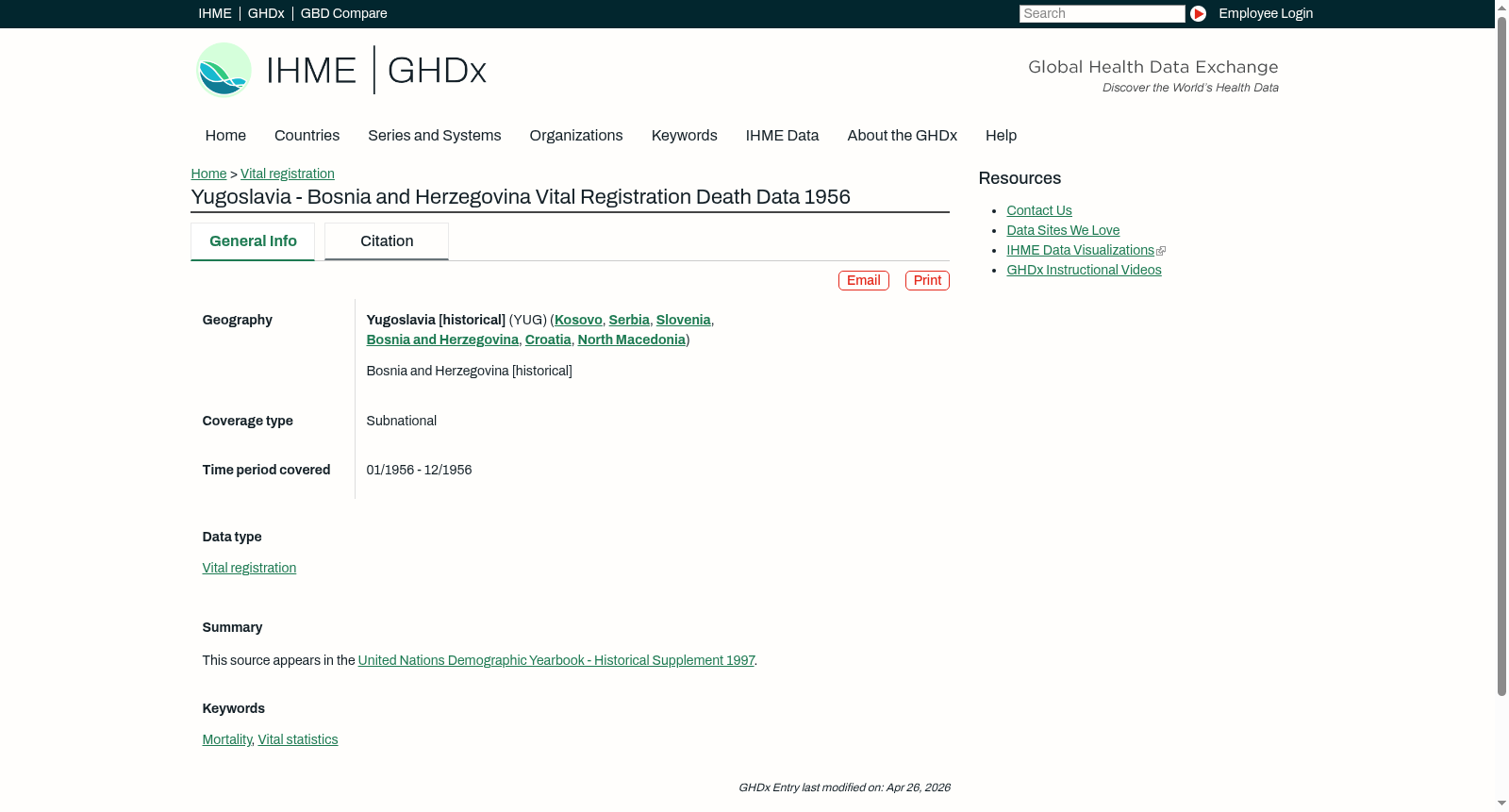Click the red search submit arrow icon

[1198, 13]
